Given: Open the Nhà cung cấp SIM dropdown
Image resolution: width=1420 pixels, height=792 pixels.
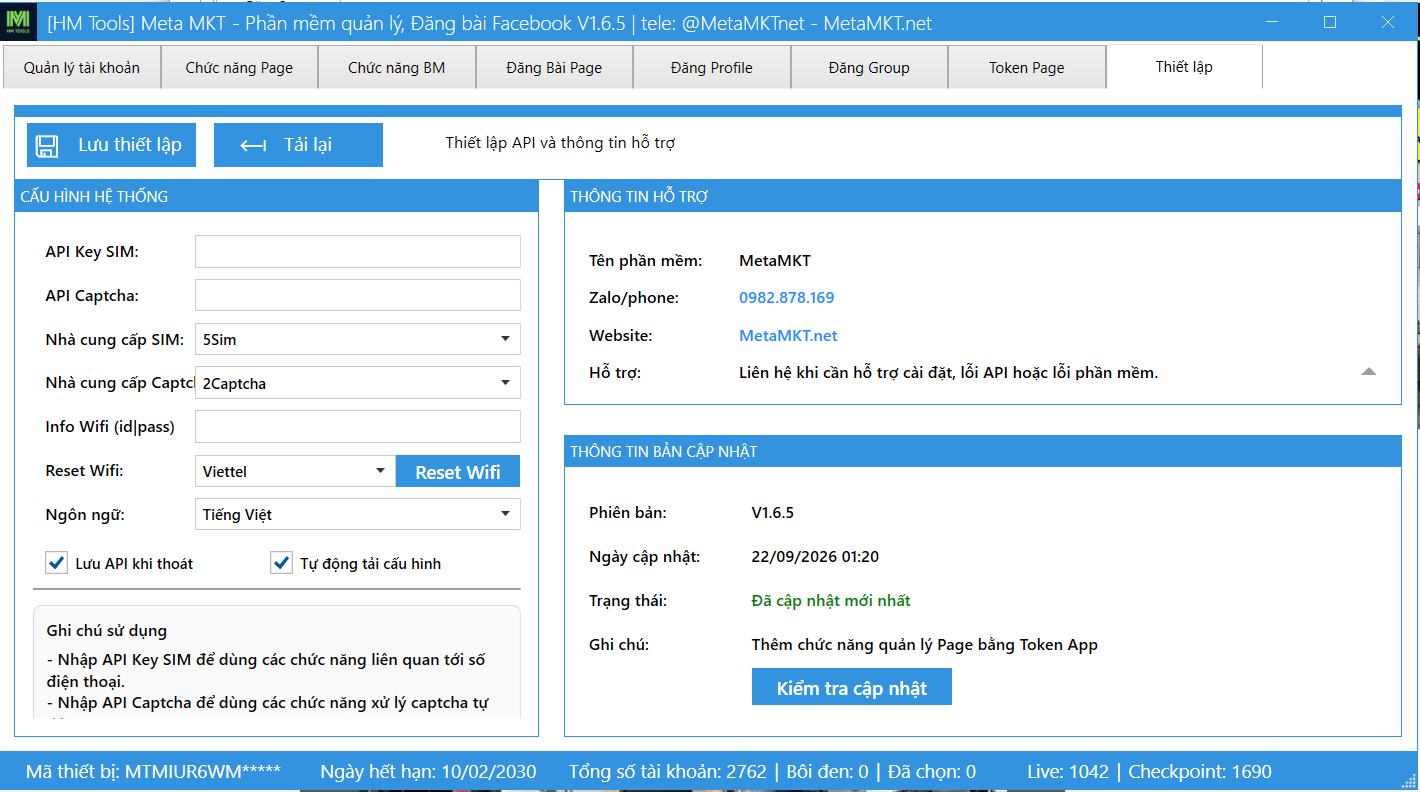Looking at the screenshot, I should point(358,339).
